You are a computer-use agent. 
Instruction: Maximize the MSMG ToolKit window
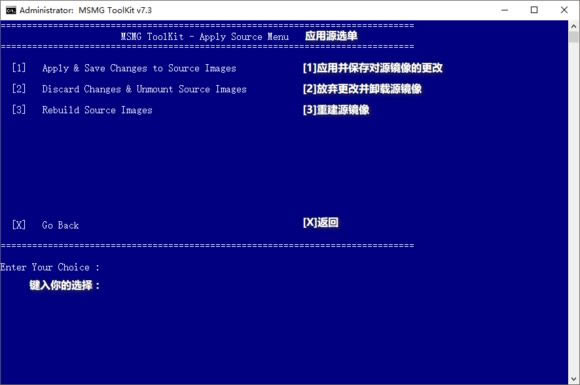pos(534,10)
